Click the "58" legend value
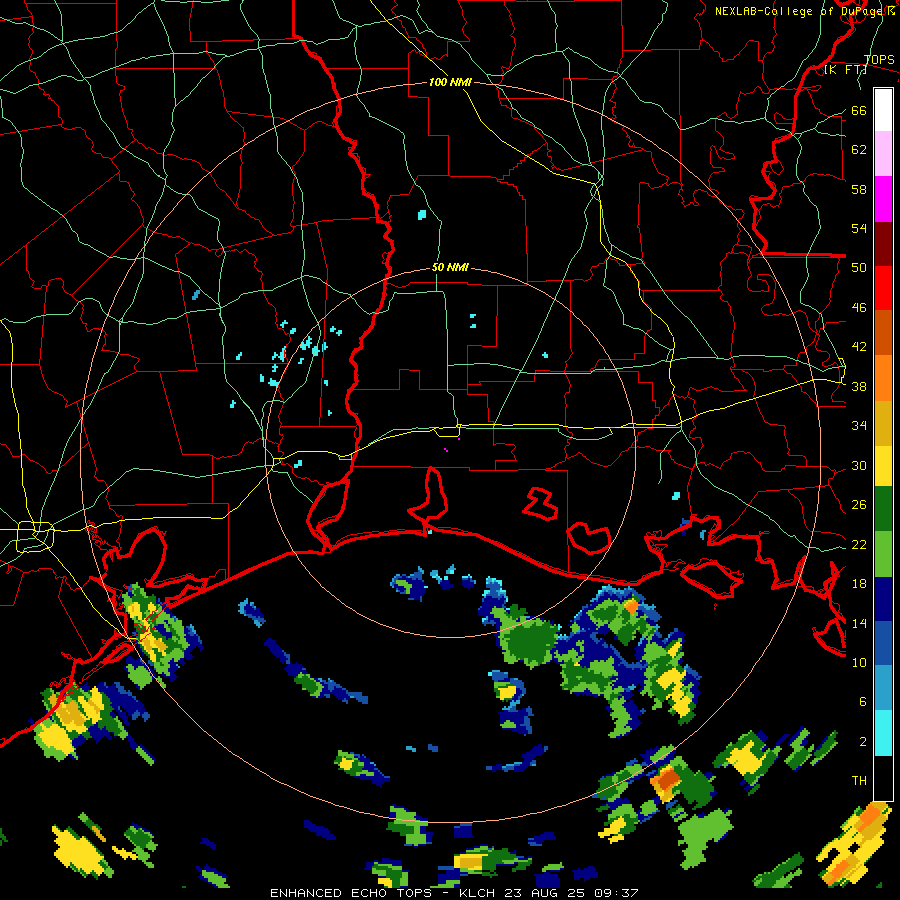 859,189
